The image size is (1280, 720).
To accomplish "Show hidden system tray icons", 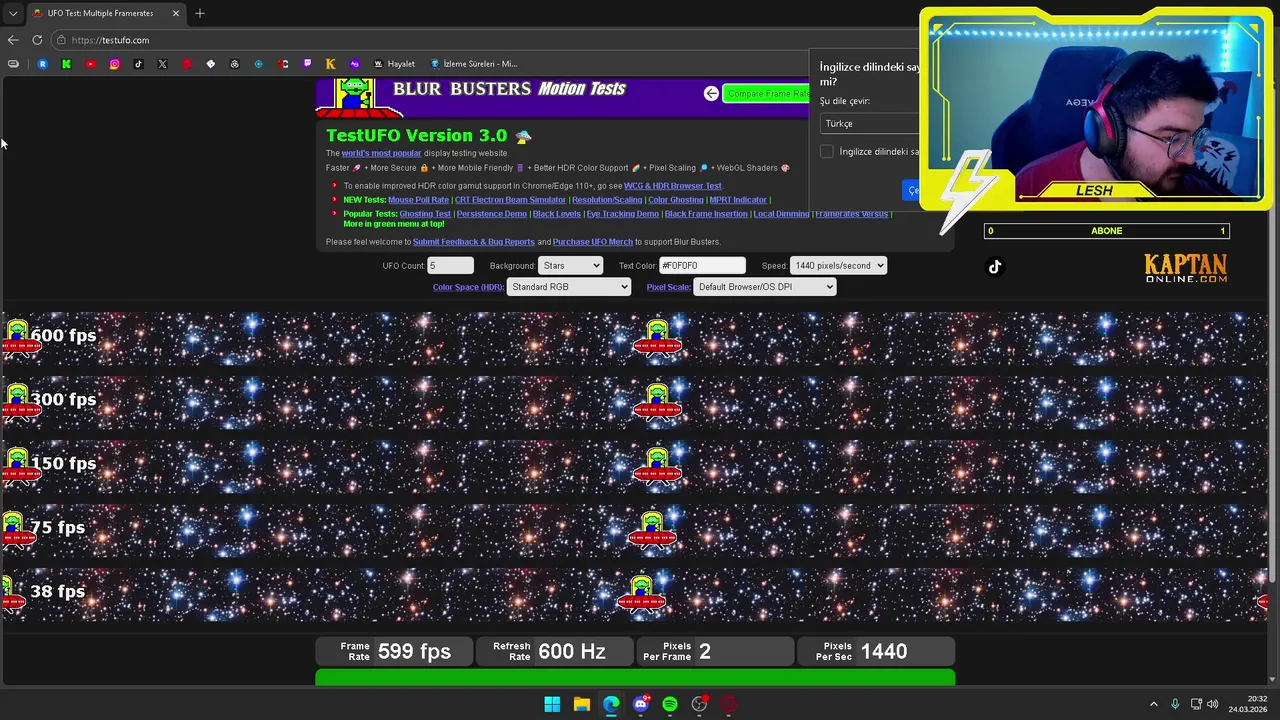I will click(x=1153, y=704).
